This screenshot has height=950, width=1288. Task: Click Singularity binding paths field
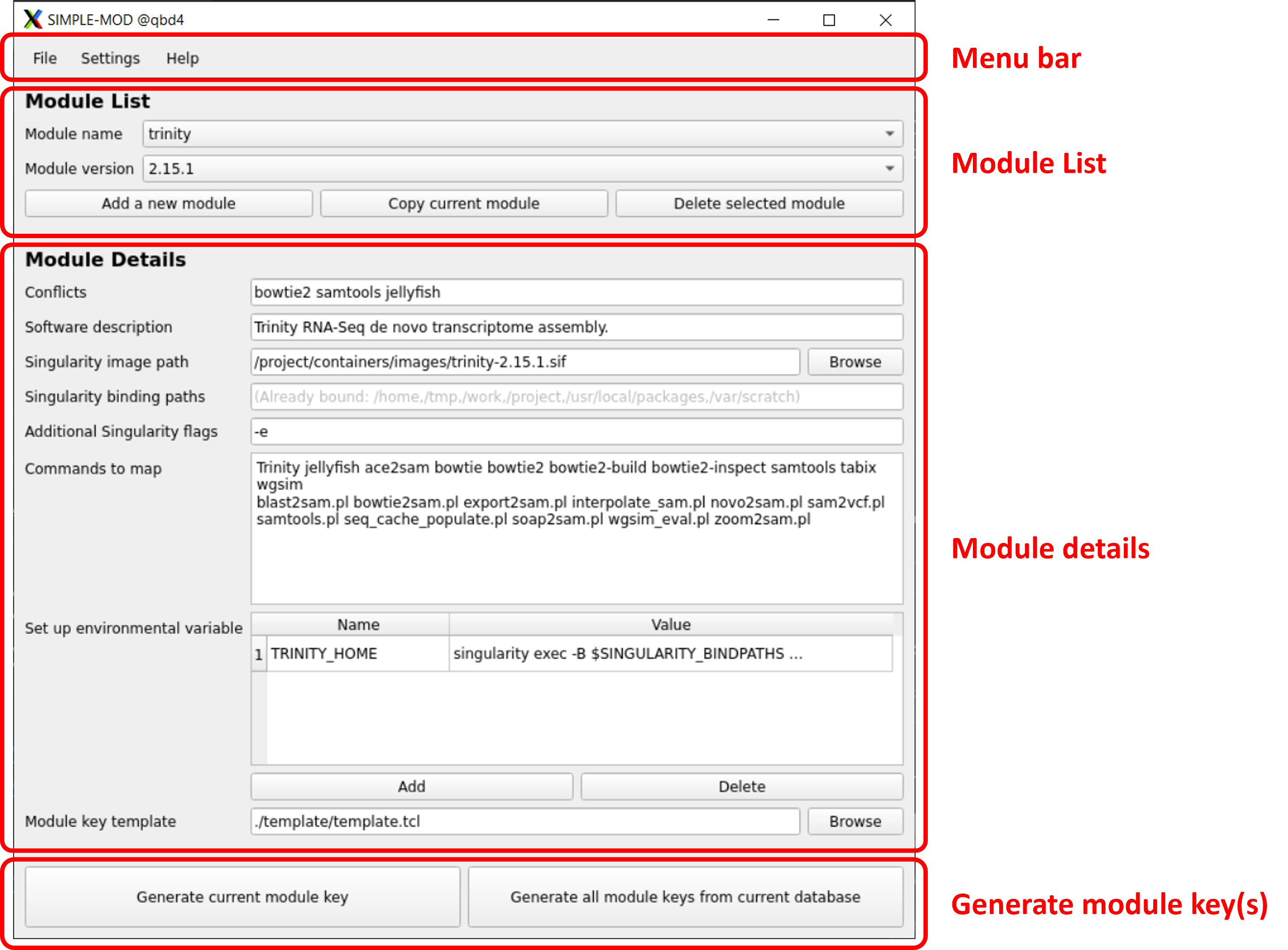[576, 397]
